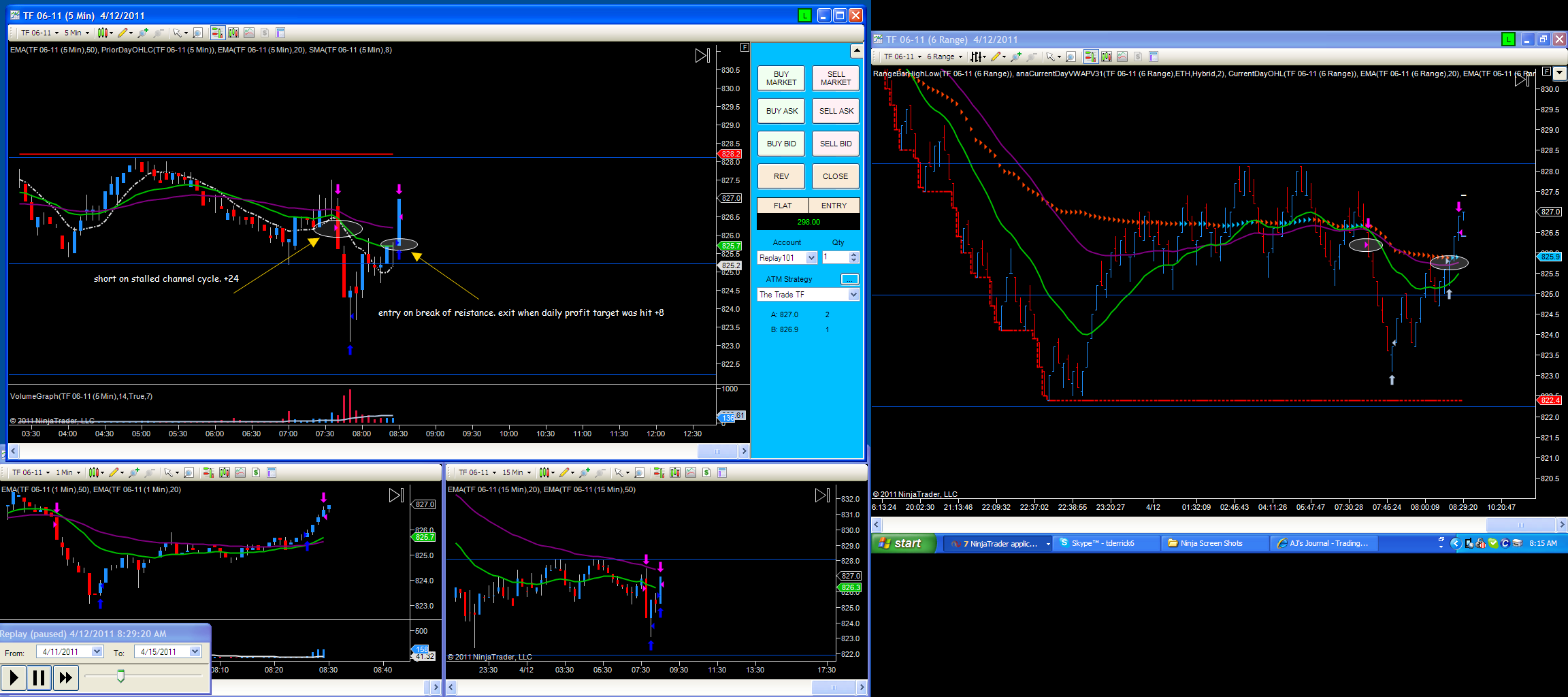
Task: Select the drawing pencil tool in 5 Min chart
Action: [124, 33]
